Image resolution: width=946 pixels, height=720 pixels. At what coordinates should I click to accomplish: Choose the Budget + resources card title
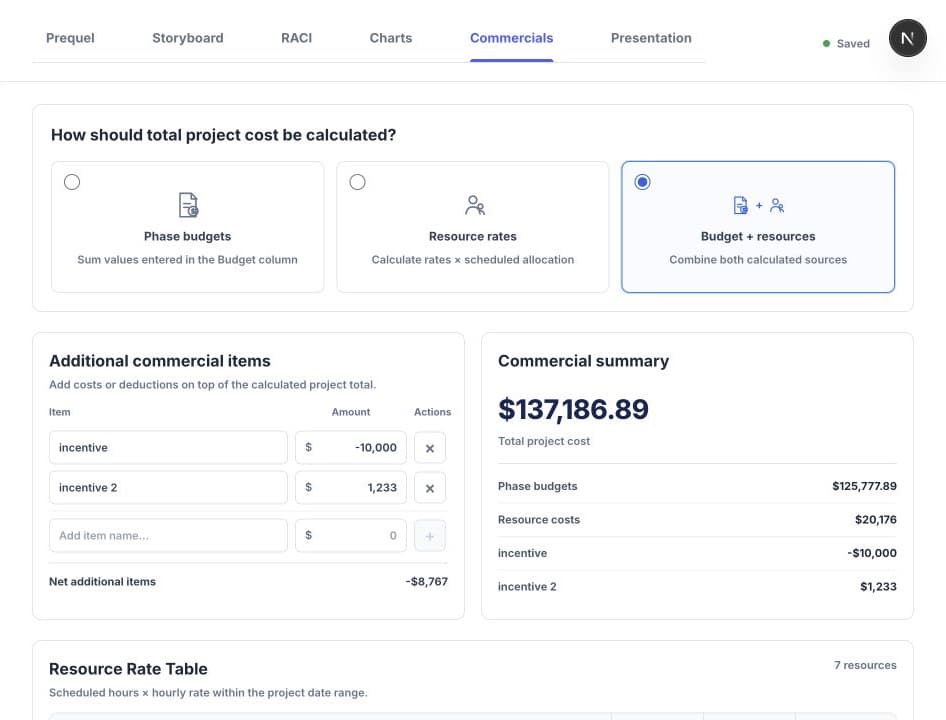click(x=758, y=237)
